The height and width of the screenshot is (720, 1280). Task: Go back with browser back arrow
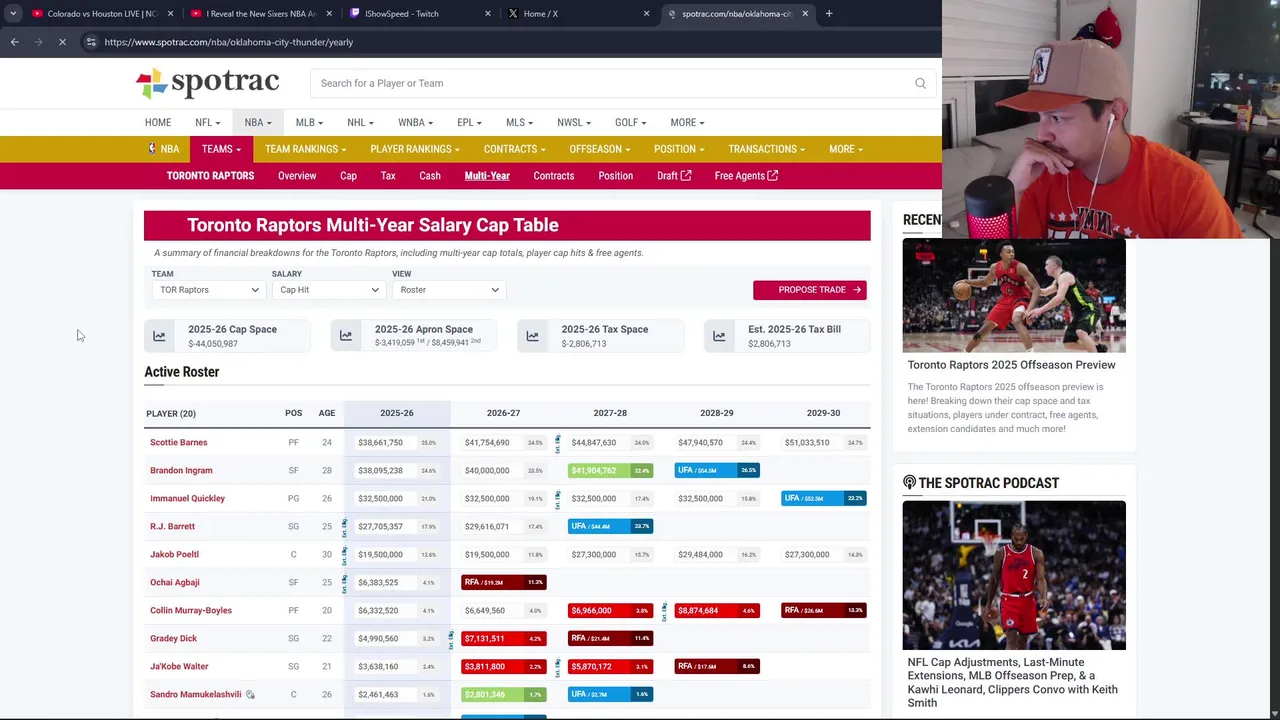click(x=15, y=42)
